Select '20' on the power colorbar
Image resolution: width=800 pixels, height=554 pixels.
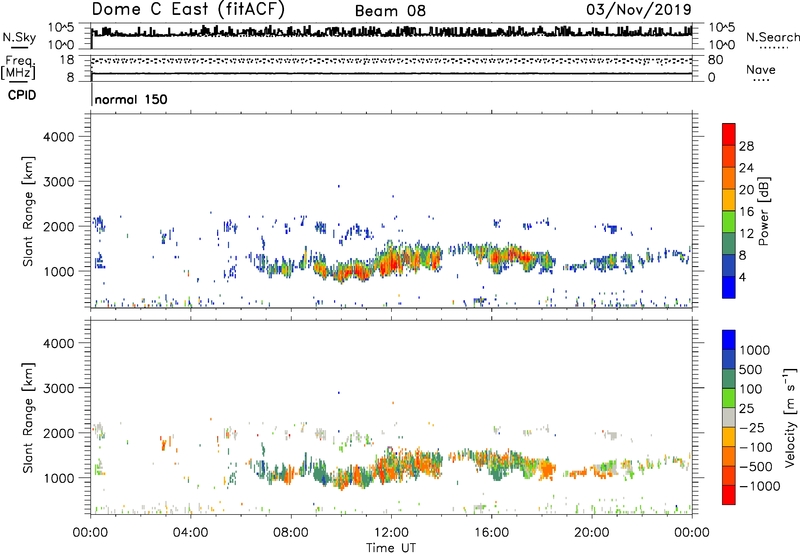[746, 190]
